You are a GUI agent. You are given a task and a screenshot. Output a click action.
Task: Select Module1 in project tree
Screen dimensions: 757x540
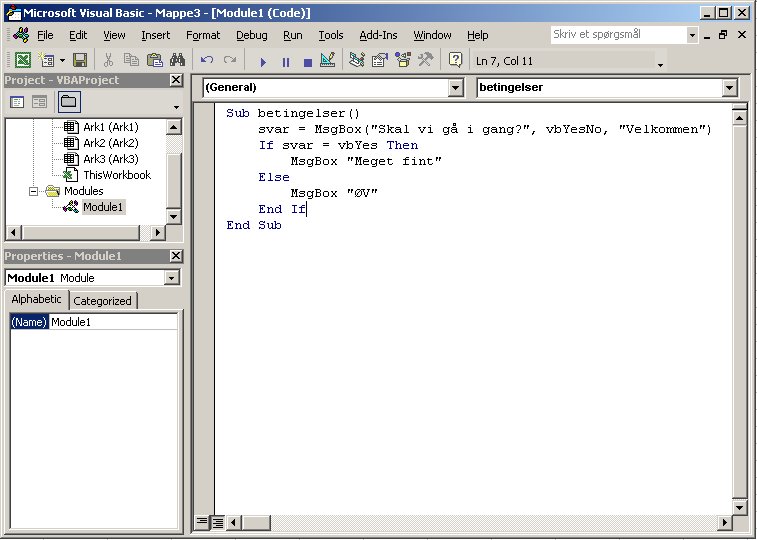103,207
